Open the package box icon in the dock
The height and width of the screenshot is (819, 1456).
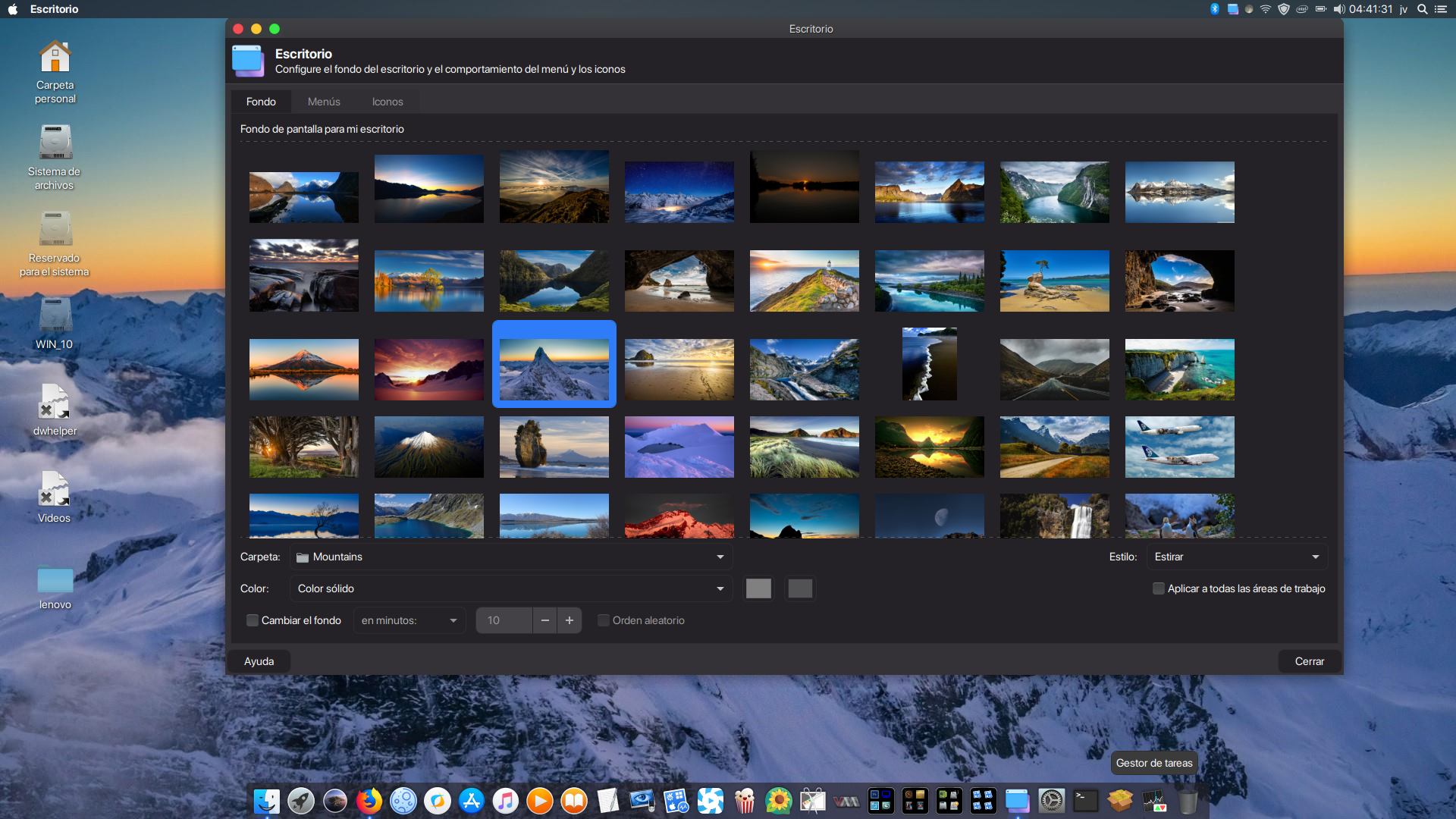(x=1120, y=801)
